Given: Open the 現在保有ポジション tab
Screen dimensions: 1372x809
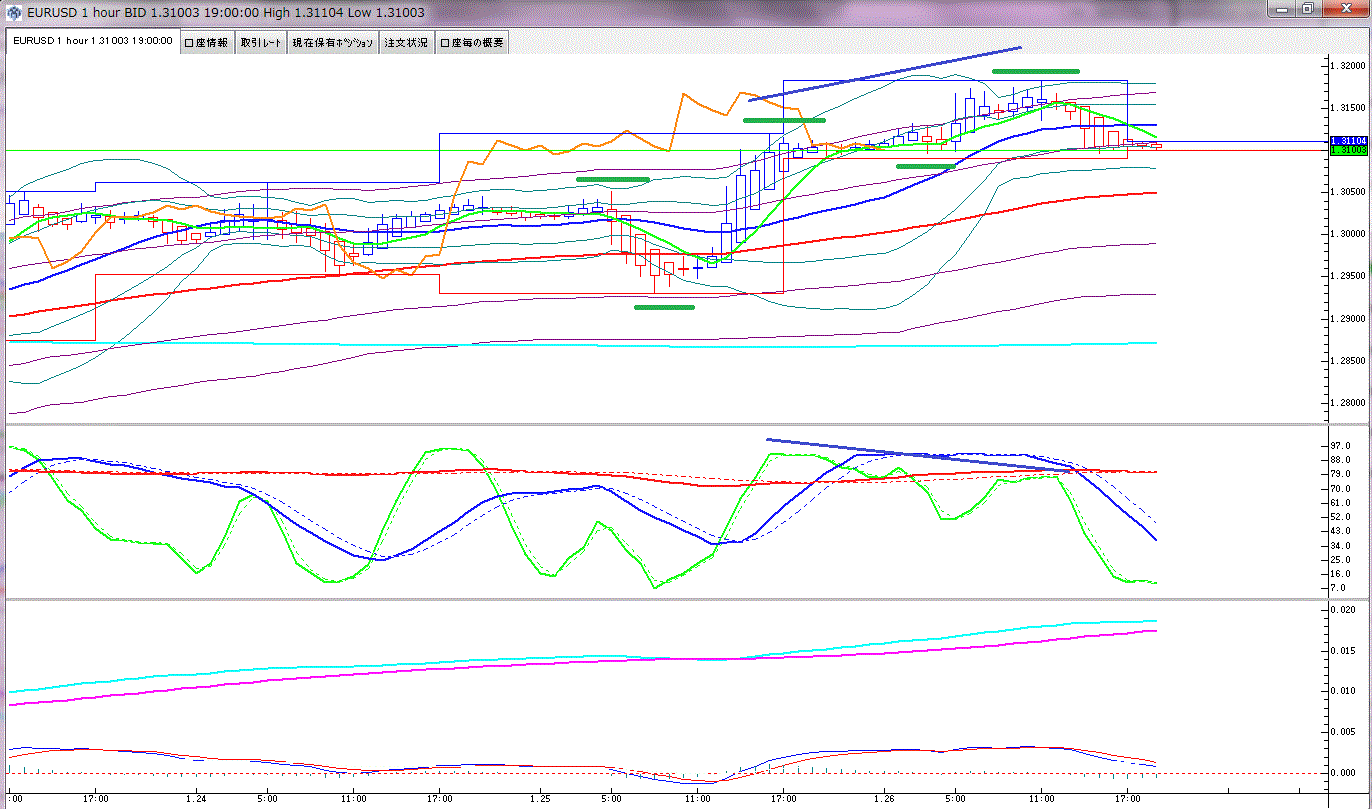Looking at the screenshot, I should click(333, 42).
